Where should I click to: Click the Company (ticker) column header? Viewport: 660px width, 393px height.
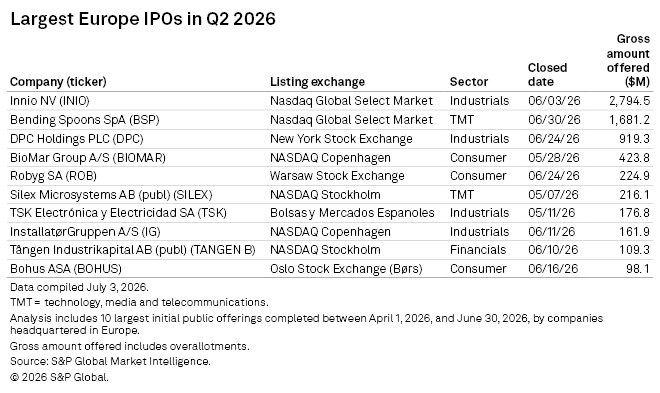point(58,82)
